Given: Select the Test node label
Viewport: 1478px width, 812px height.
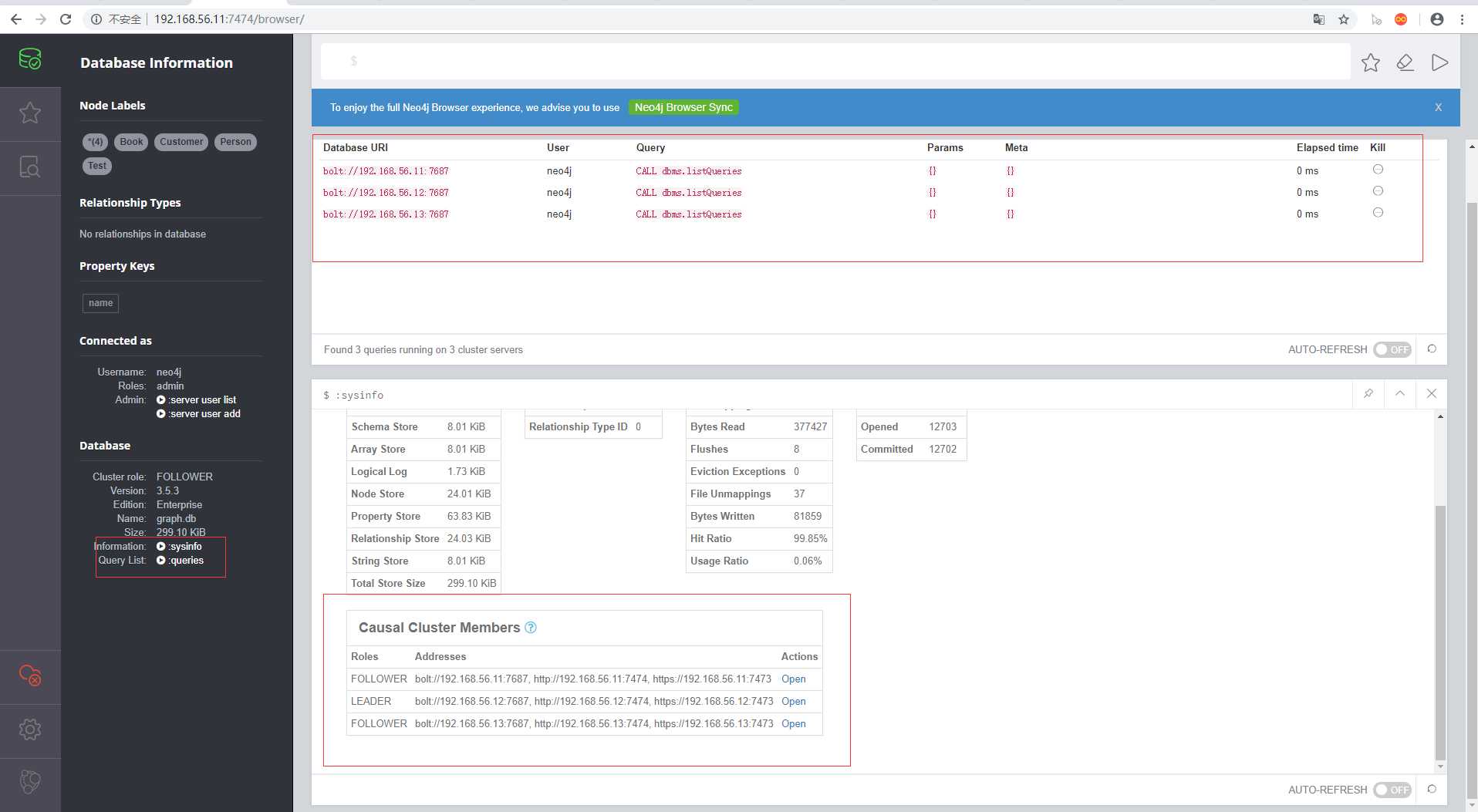Looking at the screenshot, I should tap(97, 166).
